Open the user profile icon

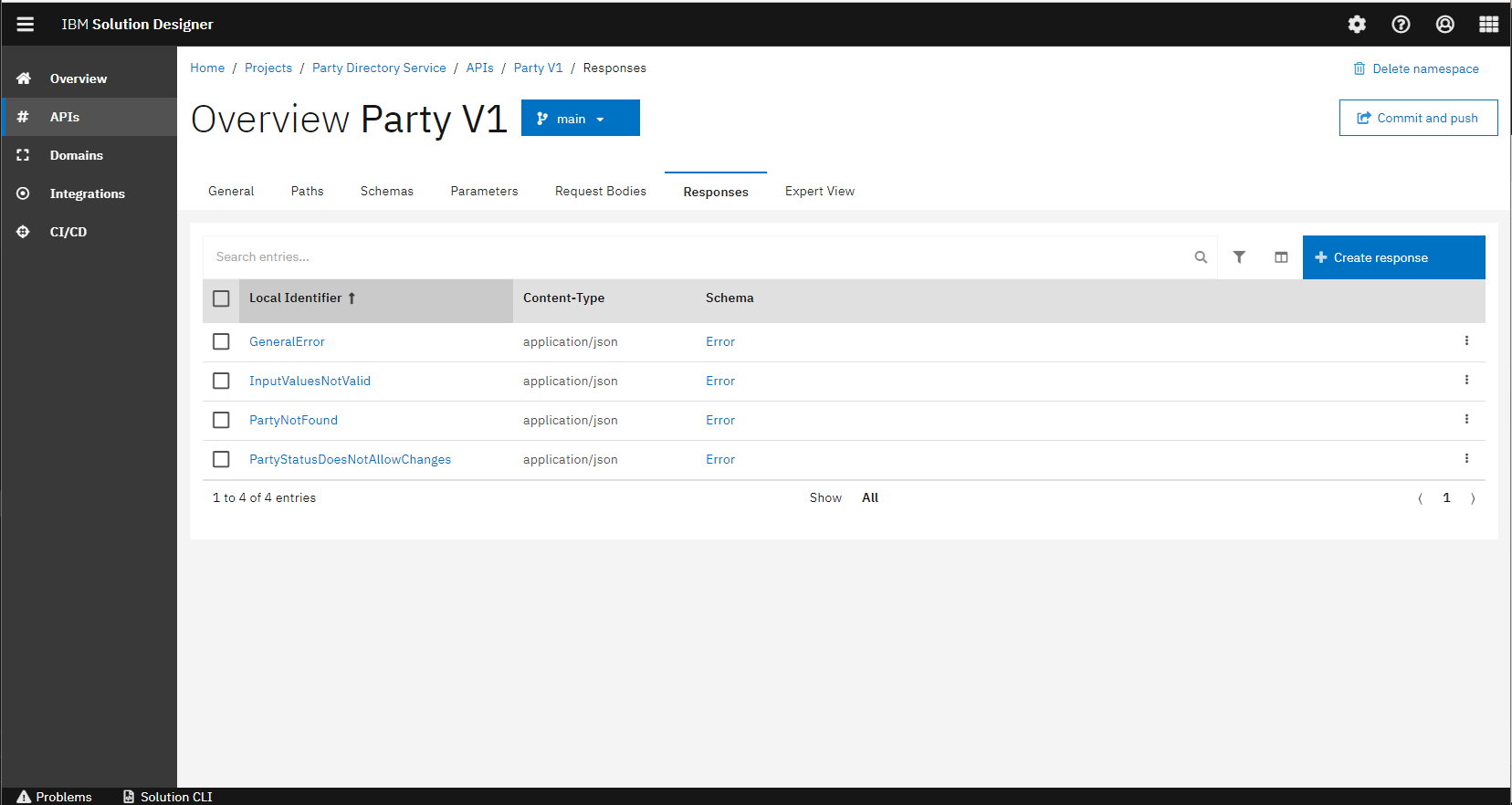pyautogui.click(x=1444, y=25)
